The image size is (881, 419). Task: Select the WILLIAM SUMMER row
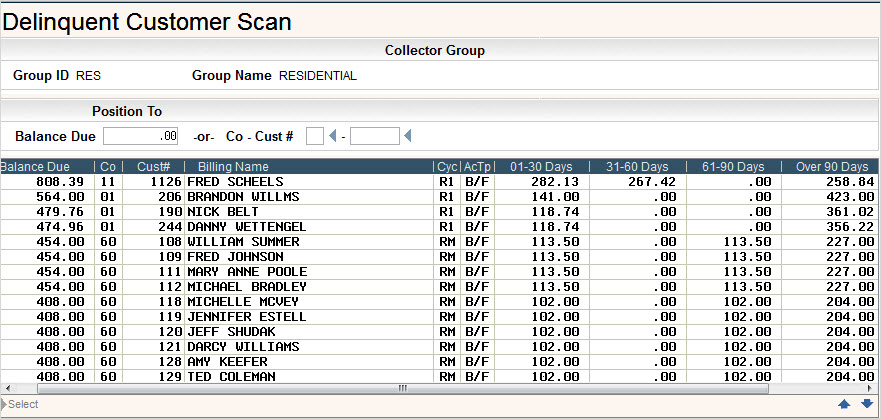pyautogui.click(x=438, y=242)
